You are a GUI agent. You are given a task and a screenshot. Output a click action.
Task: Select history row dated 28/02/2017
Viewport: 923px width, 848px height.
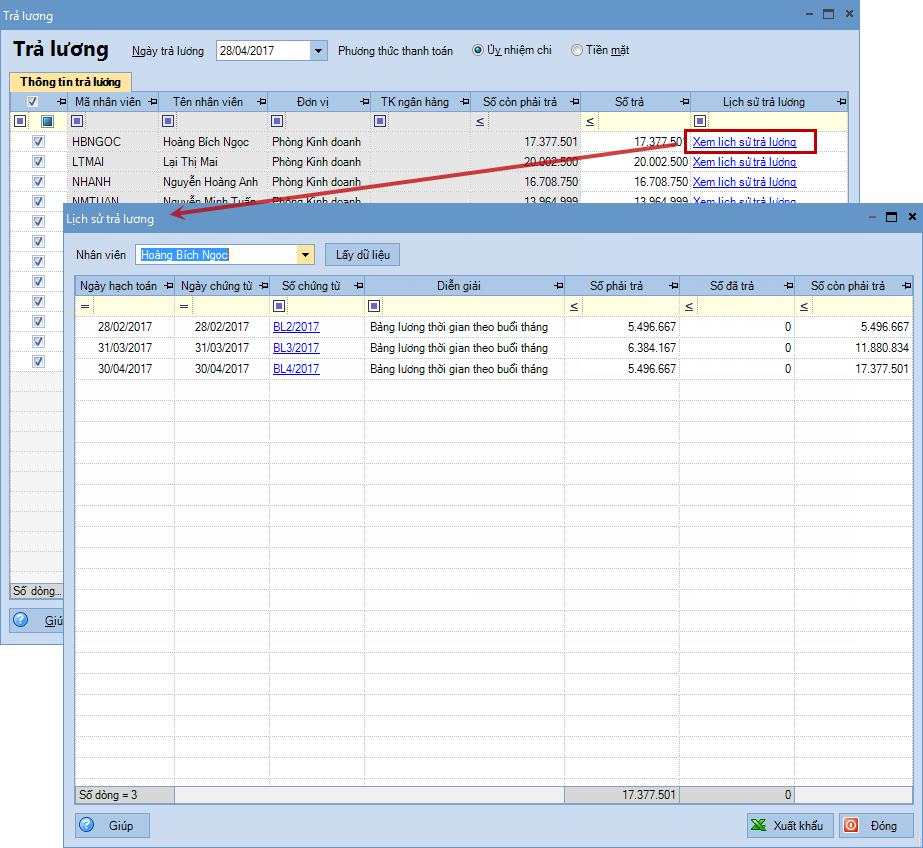click(x=493, y=327)
